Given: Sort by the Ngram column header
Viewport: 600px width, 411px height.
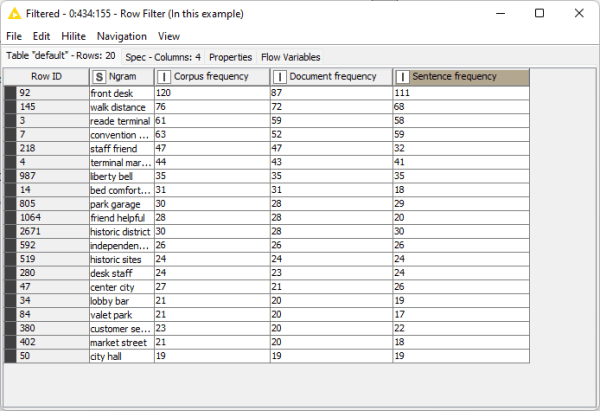Looking at the screenshot, I should [x=122, y=77].
